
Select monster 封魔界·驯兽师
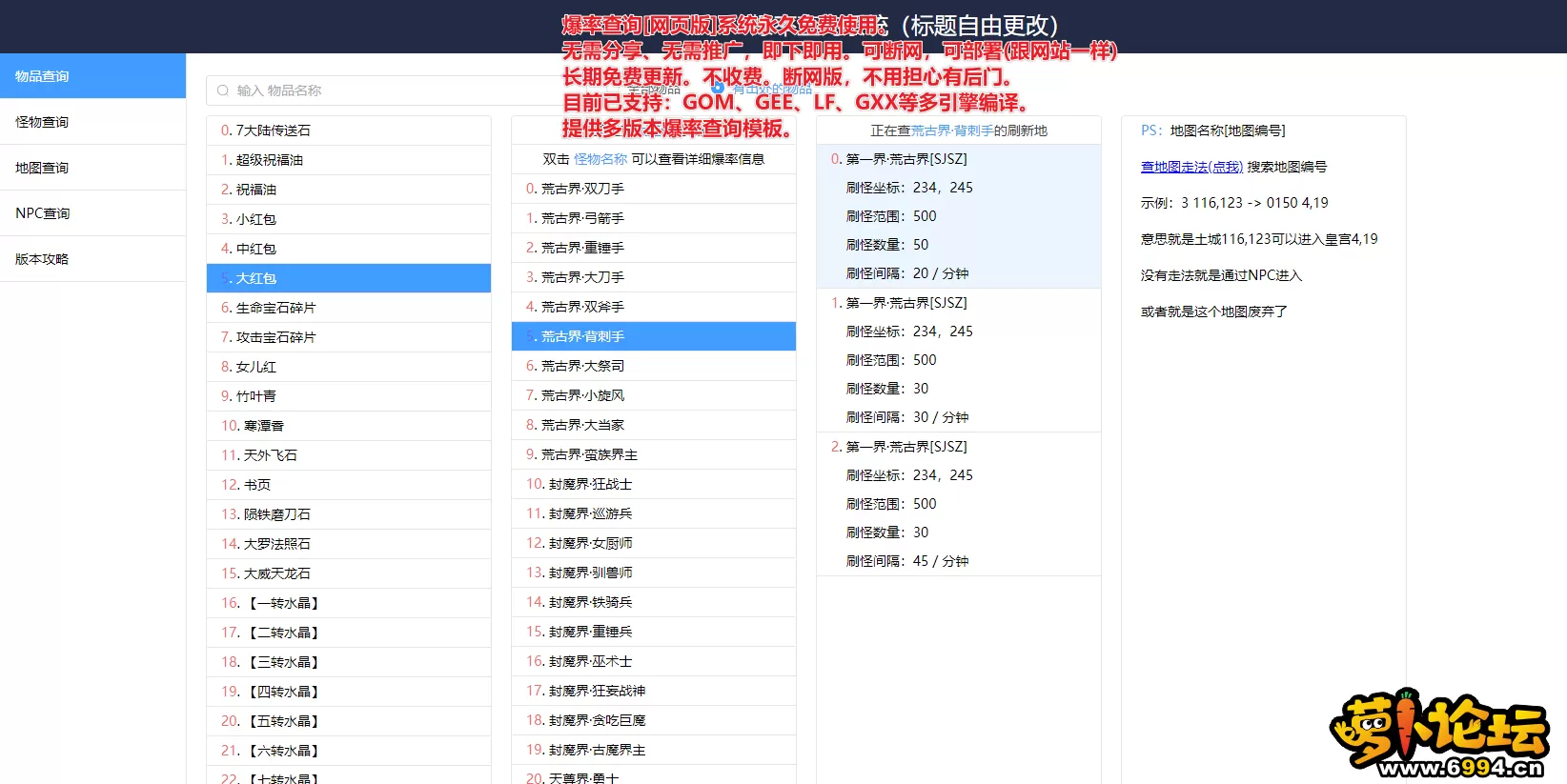click(x=654, y=573)
